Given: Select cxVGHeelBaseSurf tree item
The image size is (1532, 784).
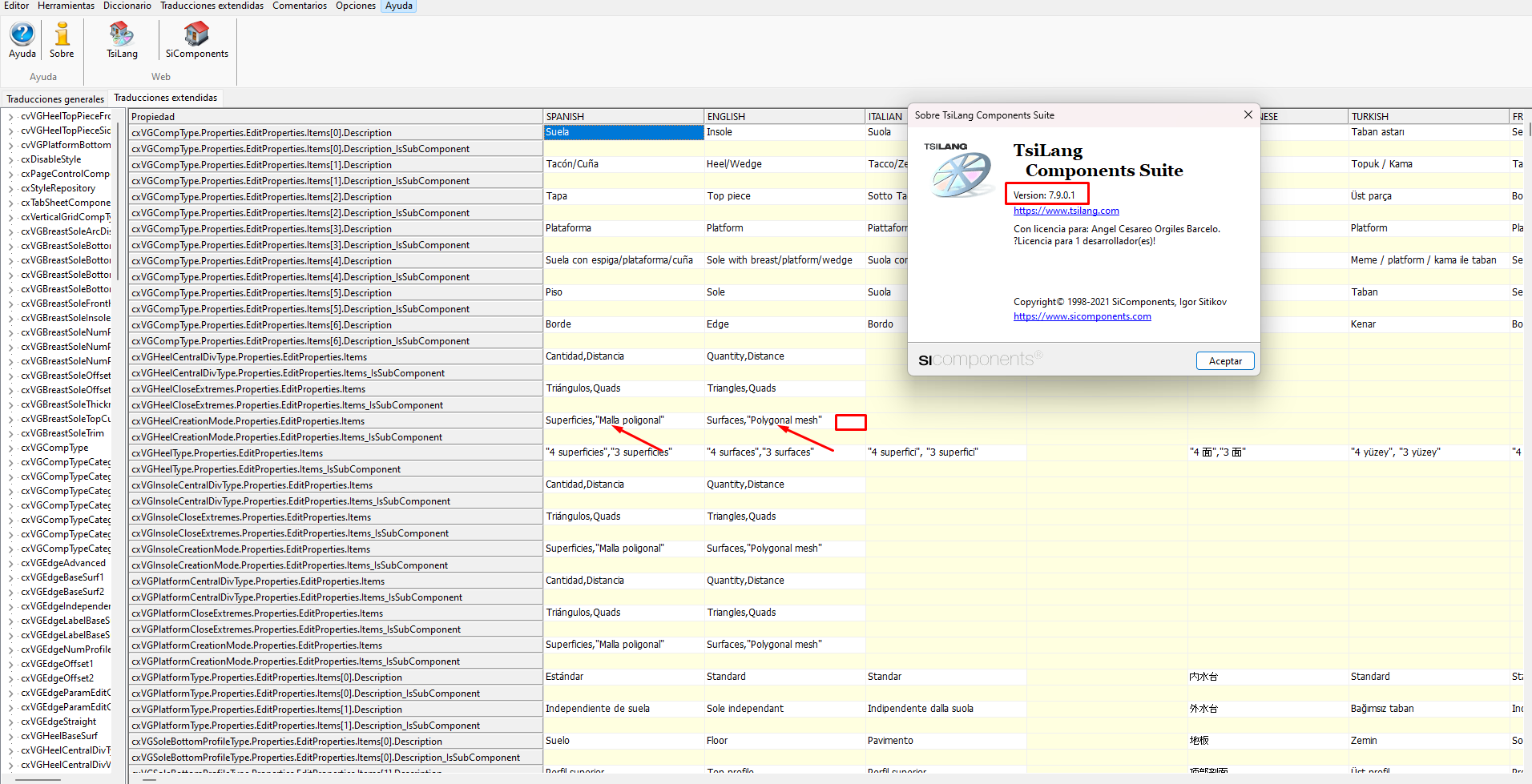Looking at the screenshot, I should 59,736.
